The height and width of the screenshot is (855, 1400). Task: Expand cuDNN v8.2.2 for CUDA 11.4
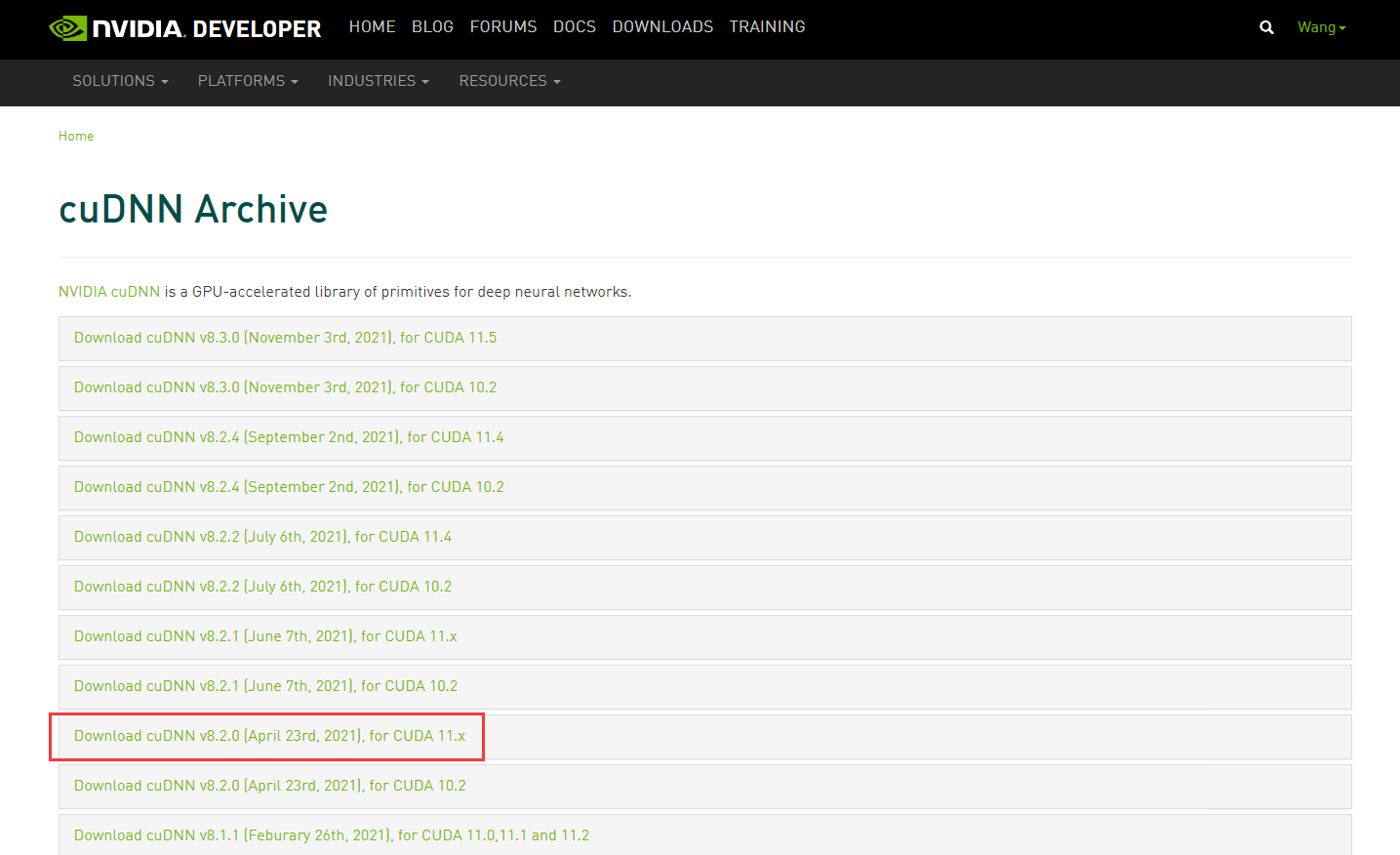pos(704,537)
